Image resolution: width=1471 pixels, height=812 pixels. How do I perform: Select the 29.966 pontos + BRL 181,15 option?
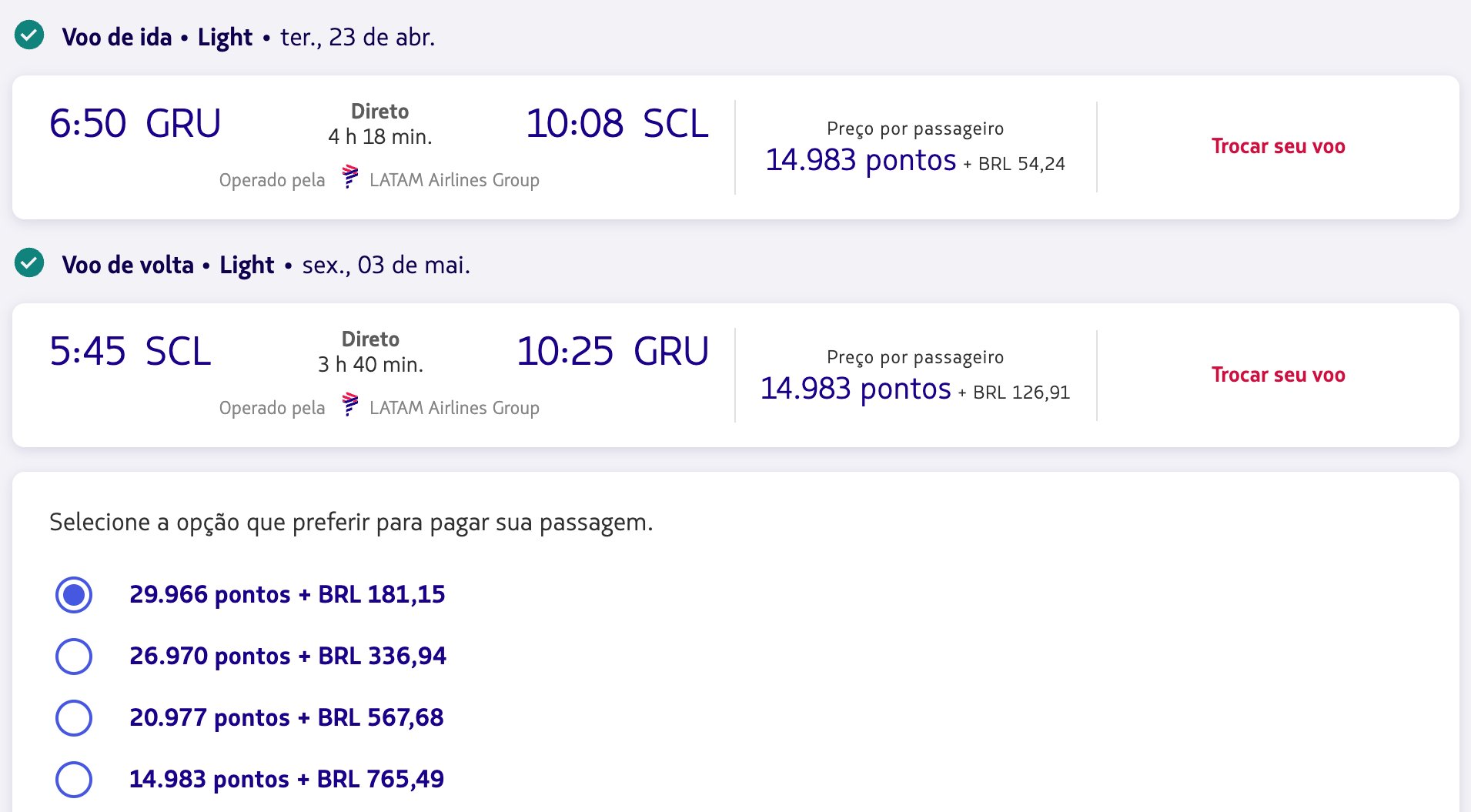click(x=74, y=595)
